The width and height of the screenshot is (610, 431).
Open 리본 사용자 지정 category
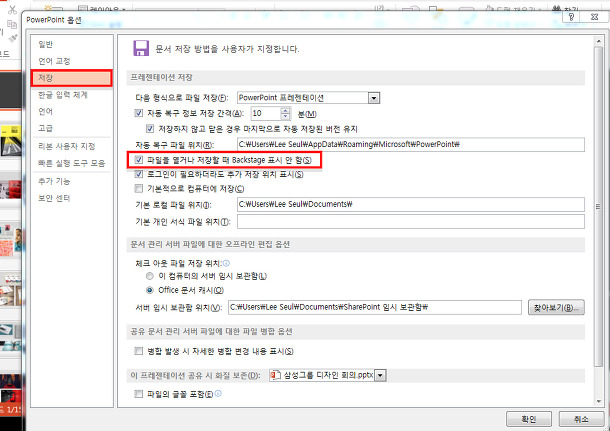[67, 146]
